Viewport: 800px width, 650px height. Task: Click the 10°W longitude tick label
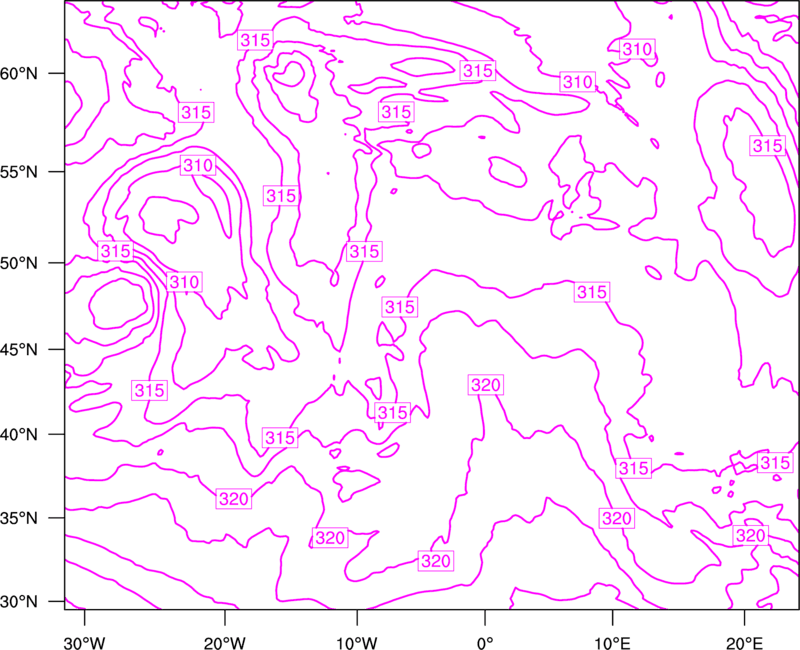[x=355, y=642]
